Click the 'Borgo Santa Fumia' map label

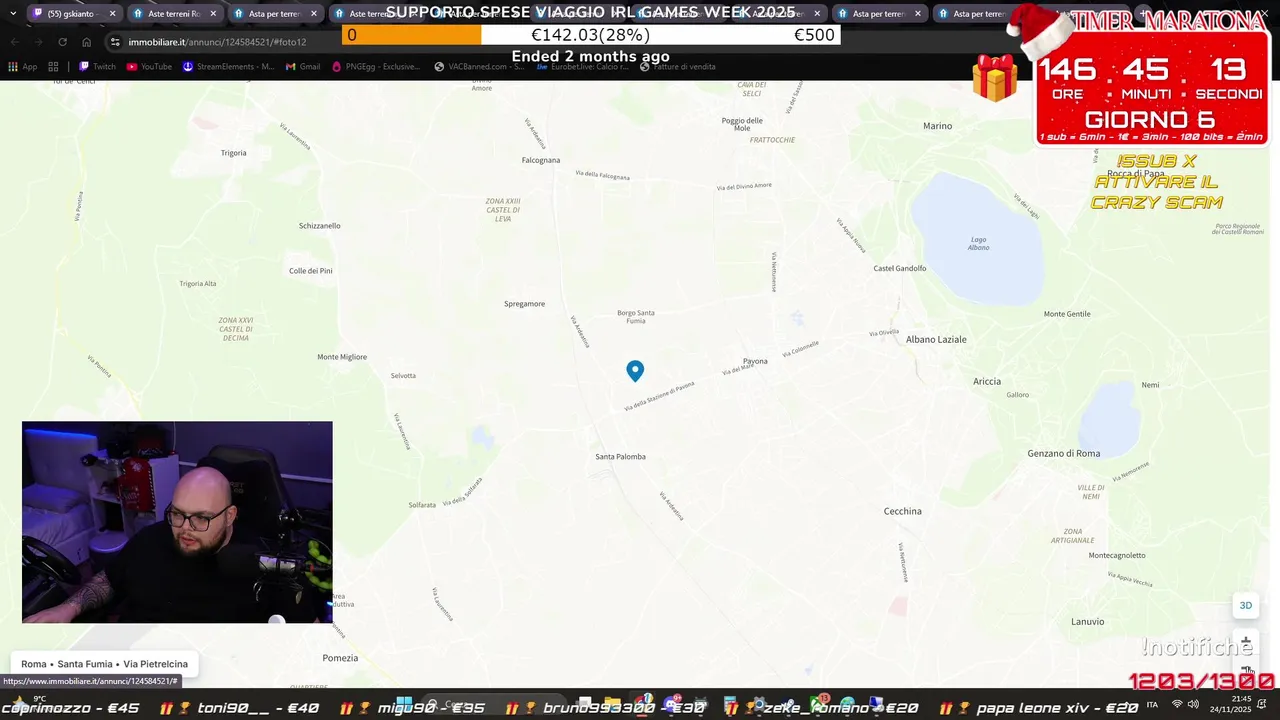[636, 317]
